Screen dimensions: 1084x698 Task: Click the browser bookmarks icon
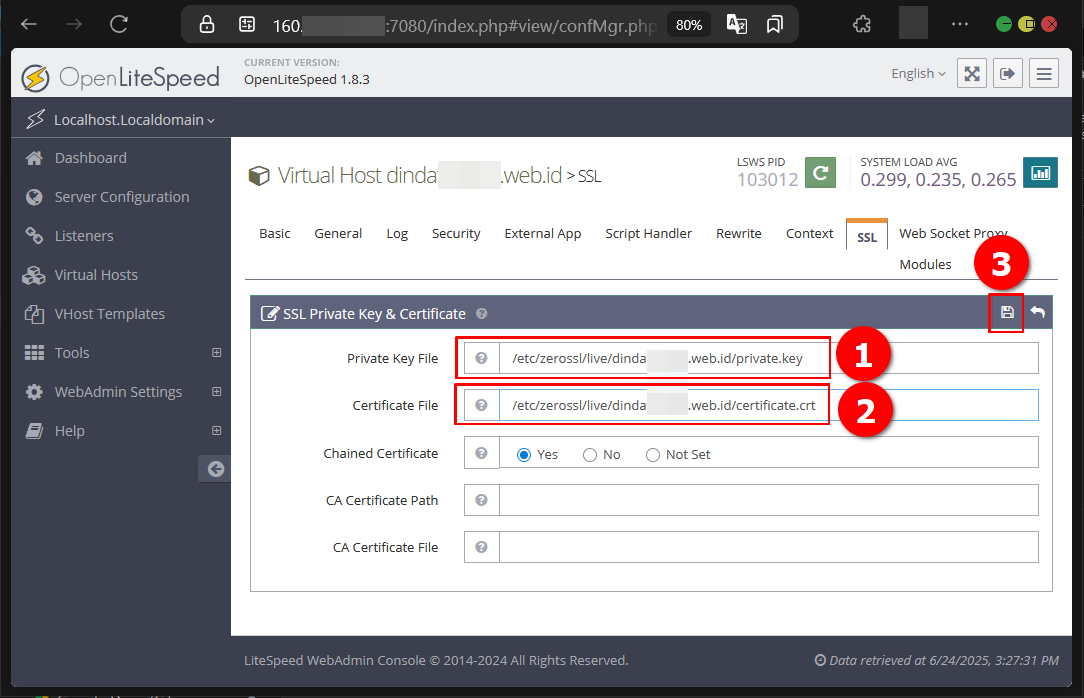point(774,25)
